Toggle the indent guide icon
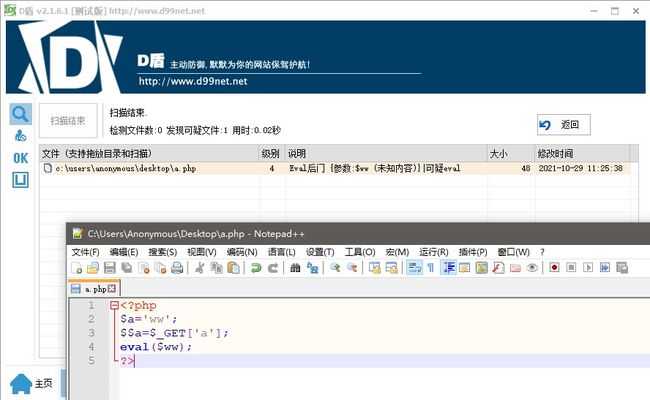The height and width of the screenshot is (400, 650). pos(448,268)
